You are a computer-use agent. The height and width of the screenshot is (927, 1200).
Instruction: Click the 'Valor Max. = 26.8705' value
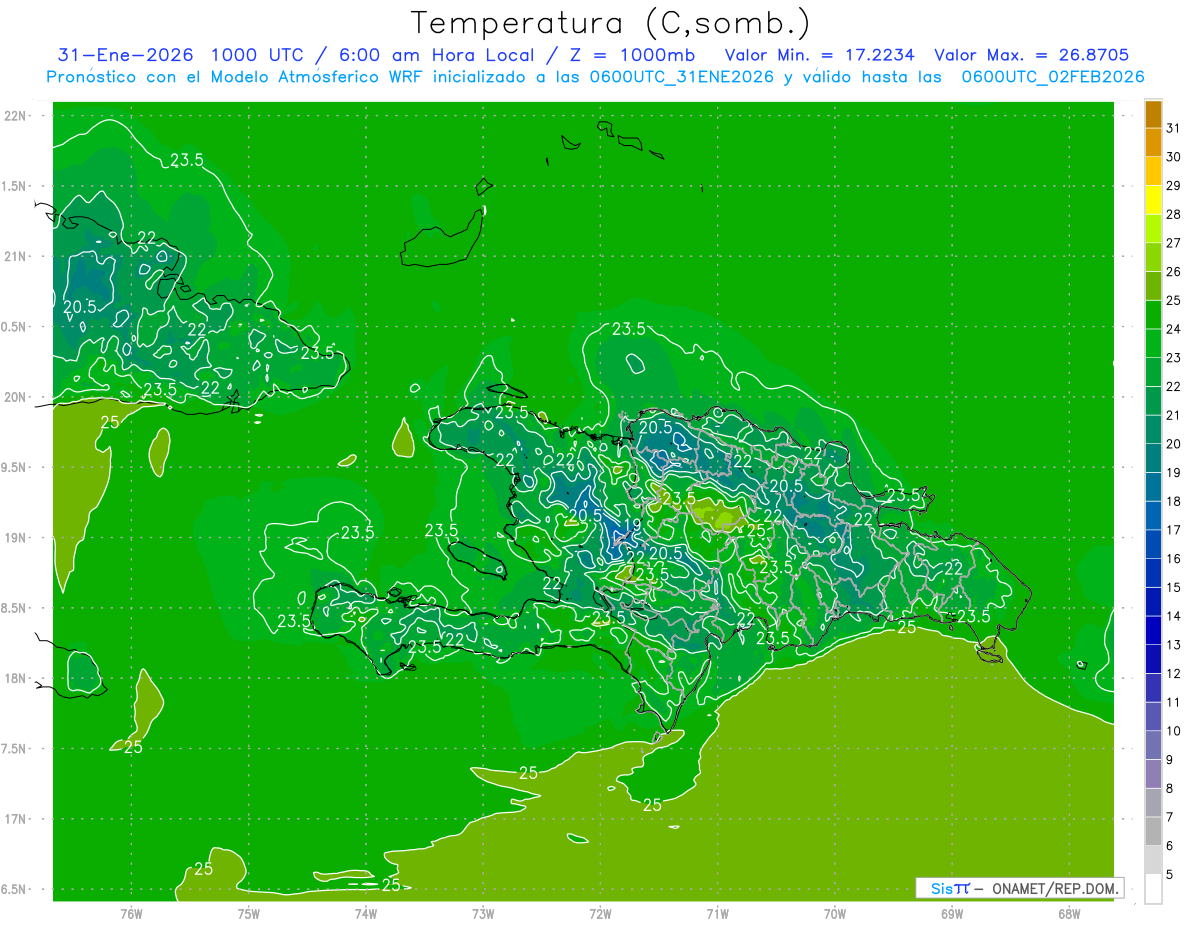[x=1031, y=55]
